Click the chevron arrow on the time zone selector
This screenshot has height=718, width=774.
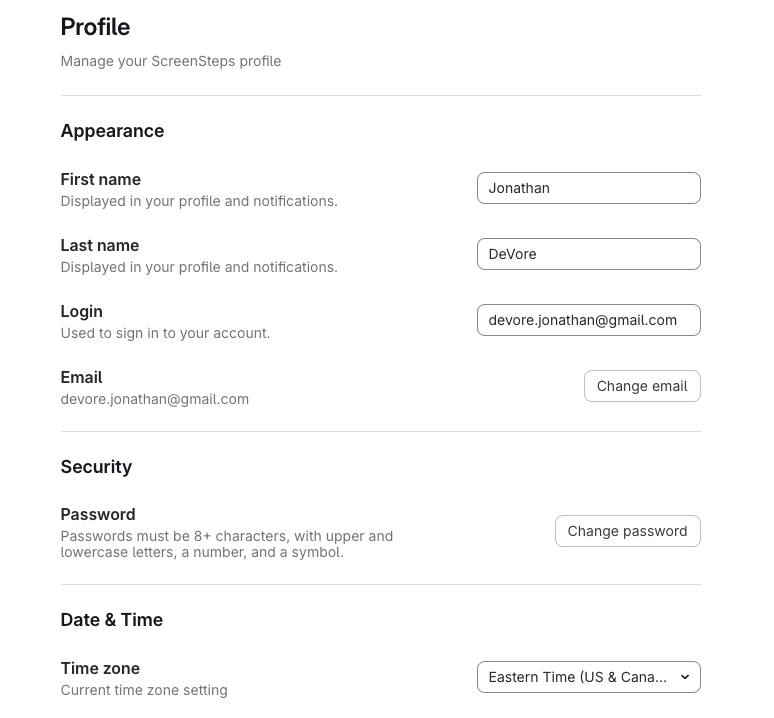(685, 677)
